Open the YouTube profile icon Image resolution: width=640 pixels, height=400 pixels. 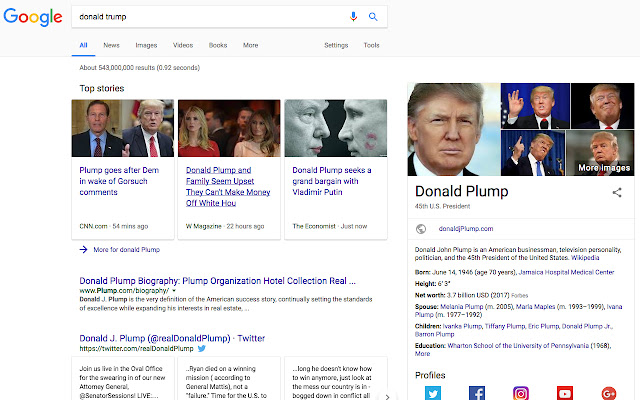pyautogui.click(x=565, y=393)
